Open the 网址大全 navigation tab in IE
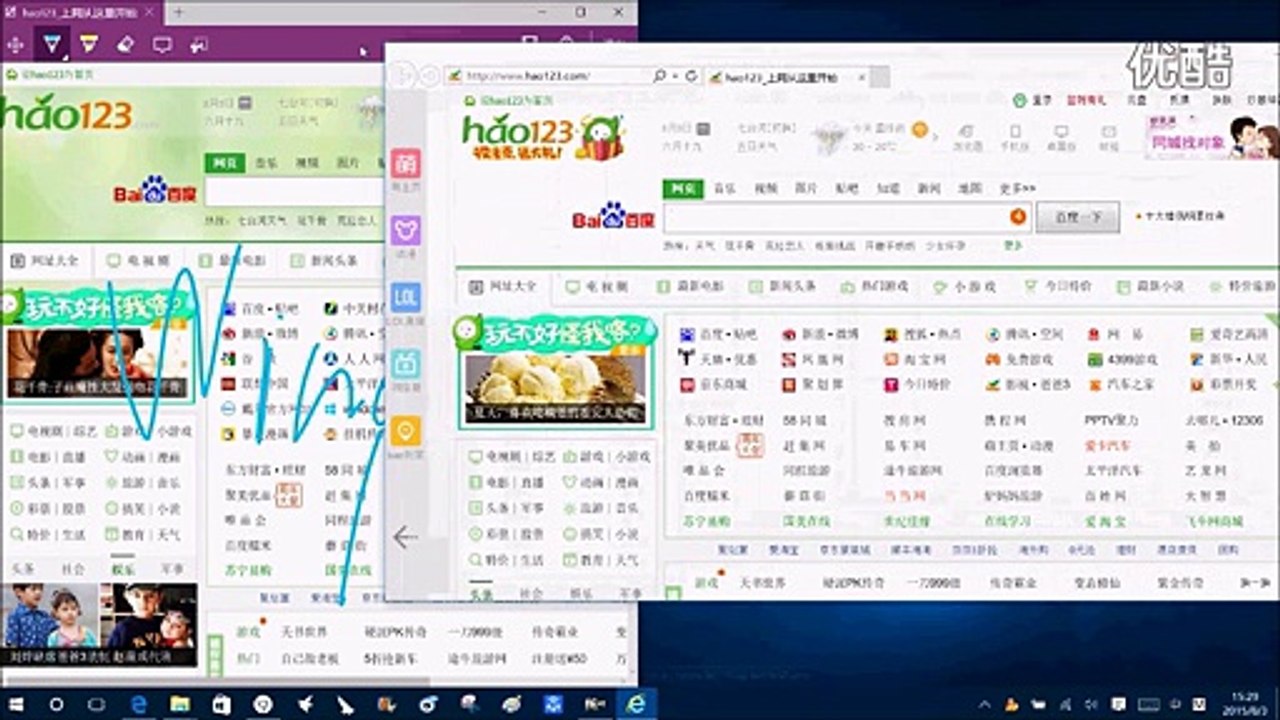 coord(504,286)
